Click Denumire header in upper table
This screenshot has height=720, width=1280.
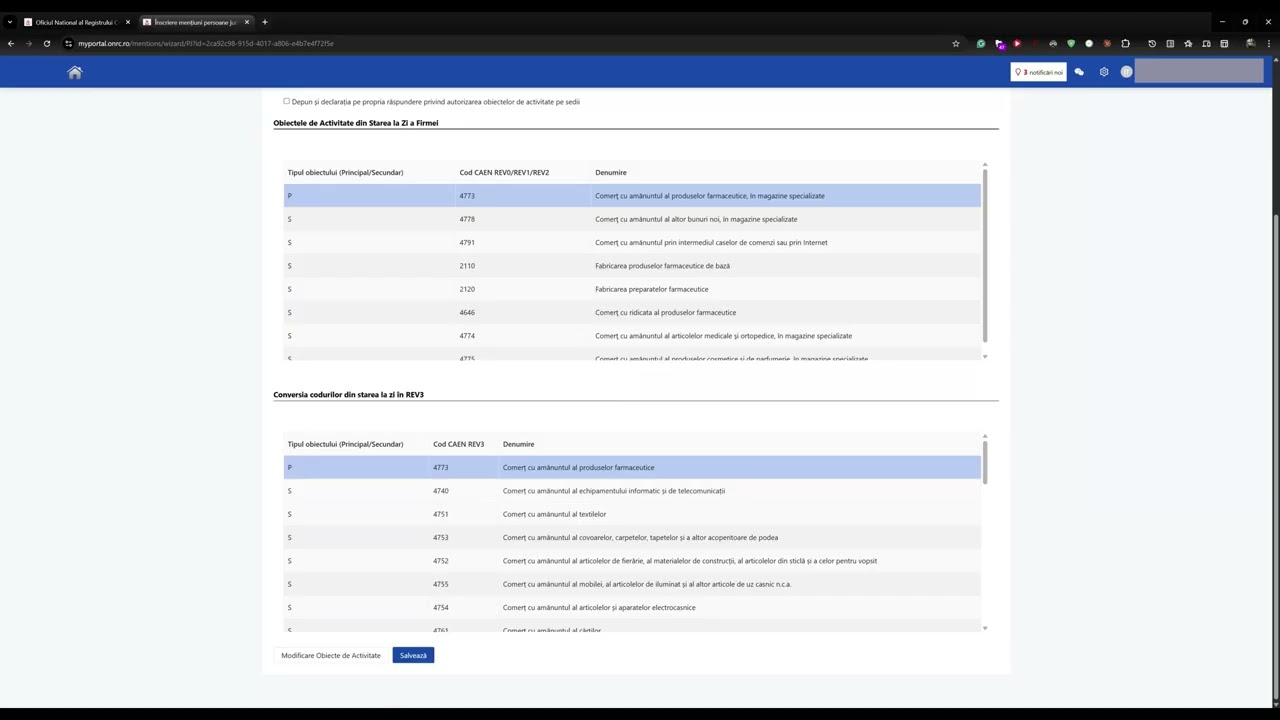(611, 172)
